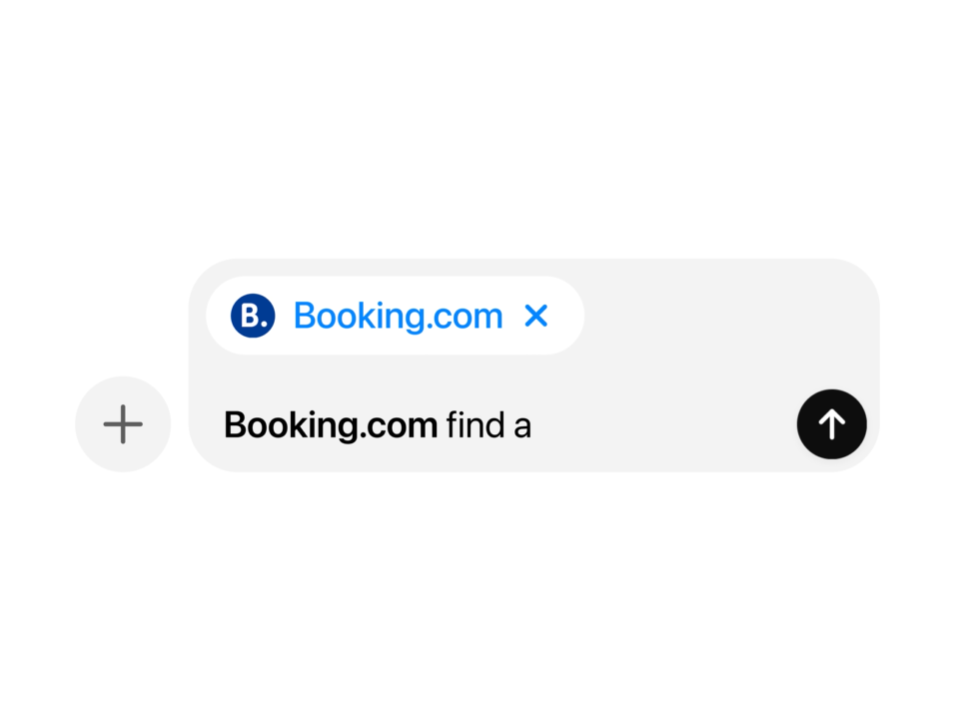Hit the white upward arrow icon

coord(831,425)
